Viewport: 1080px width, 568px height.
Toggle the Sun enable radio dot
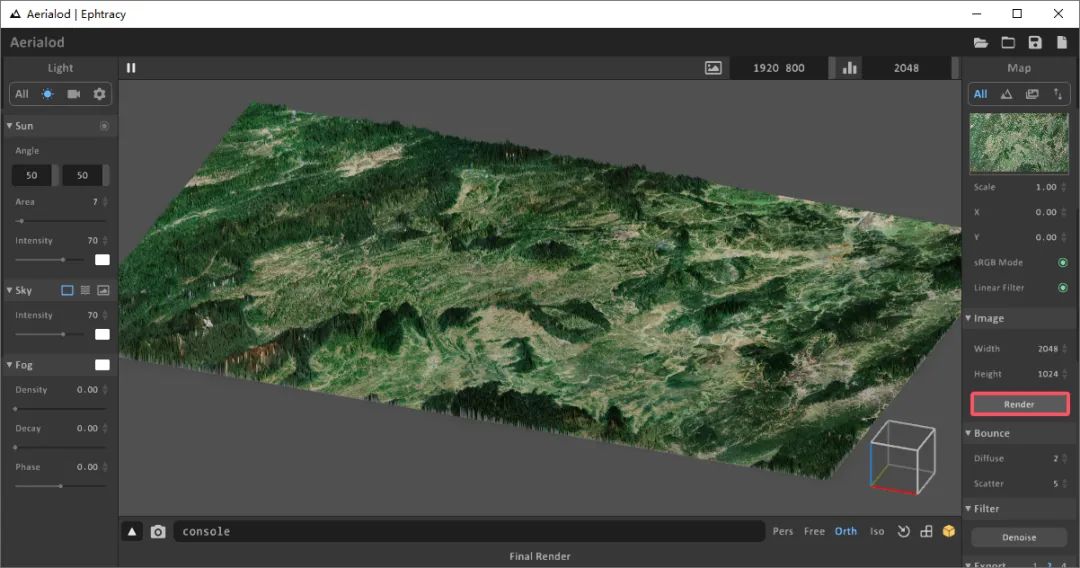[104, 126]
